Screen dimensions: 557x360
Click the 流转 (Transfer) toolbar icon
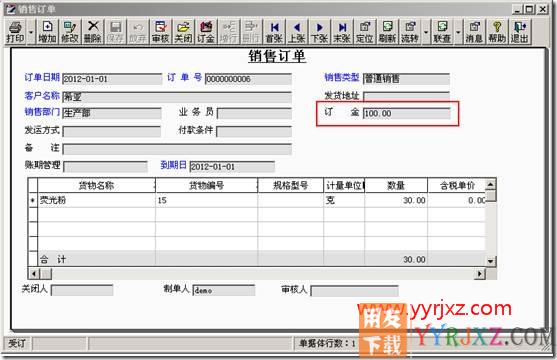(410, 32)
